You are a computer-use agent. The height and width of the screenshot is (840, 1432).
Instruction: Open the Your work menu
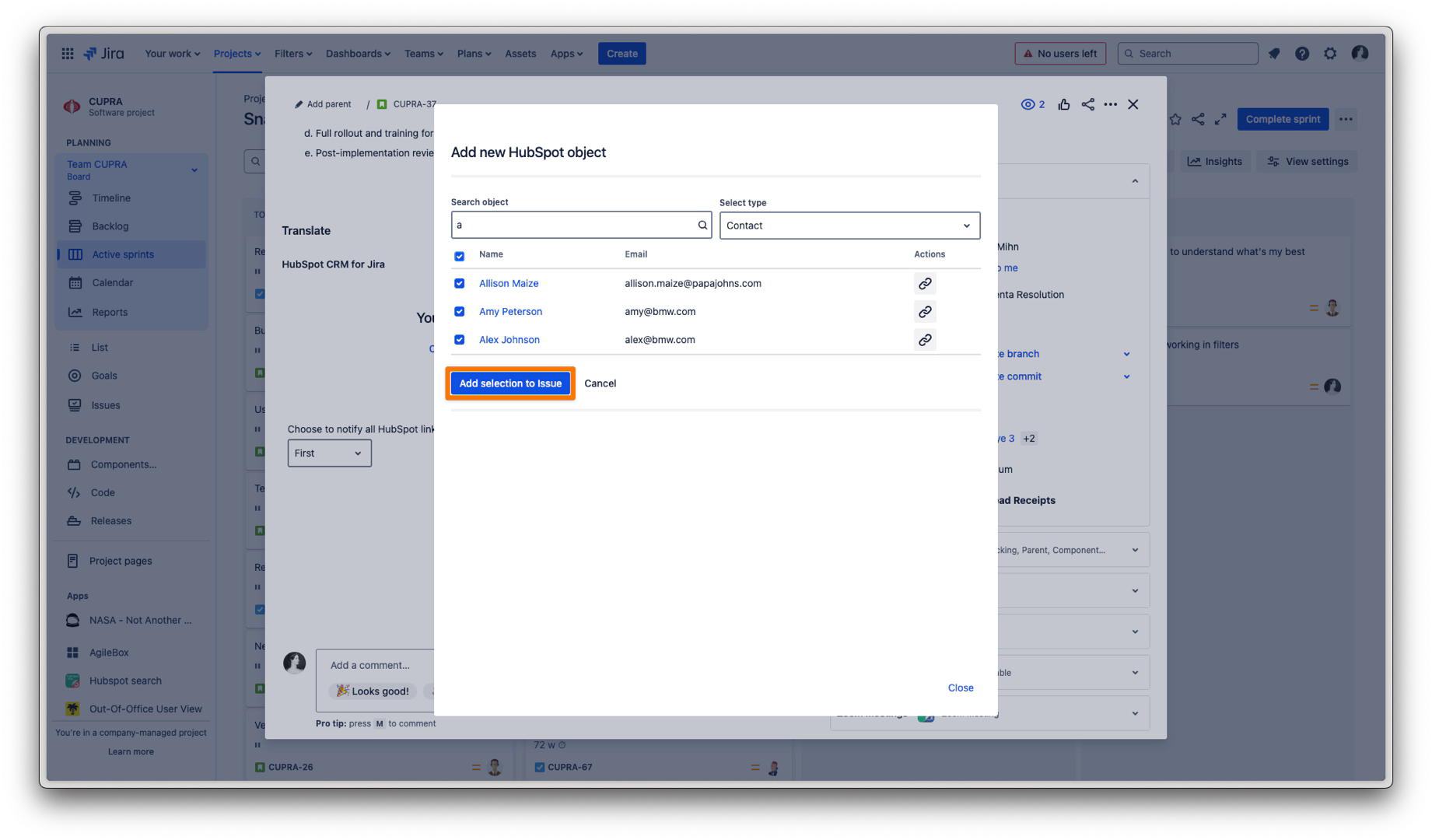[x=172, y=54]
